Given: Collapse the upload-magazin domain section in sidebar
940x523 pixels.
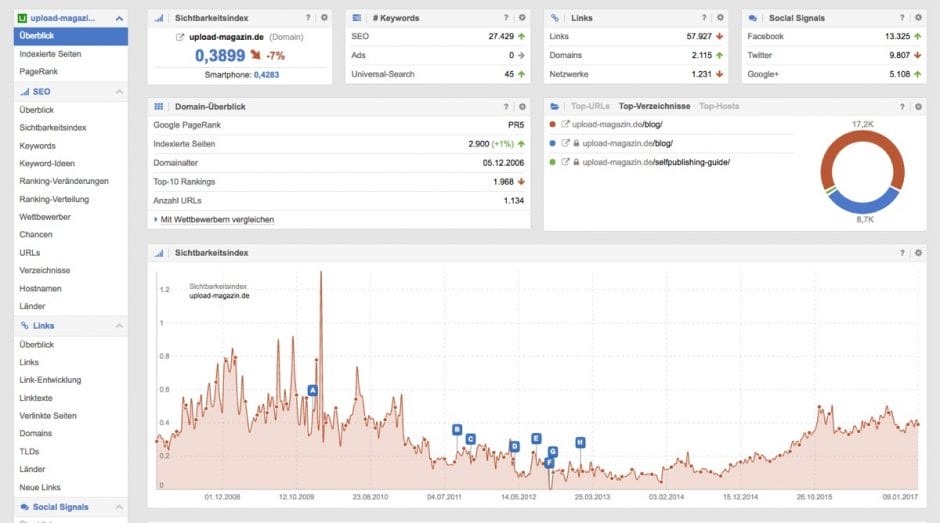Looking at the screenshot, I should [x=119, y=18].
